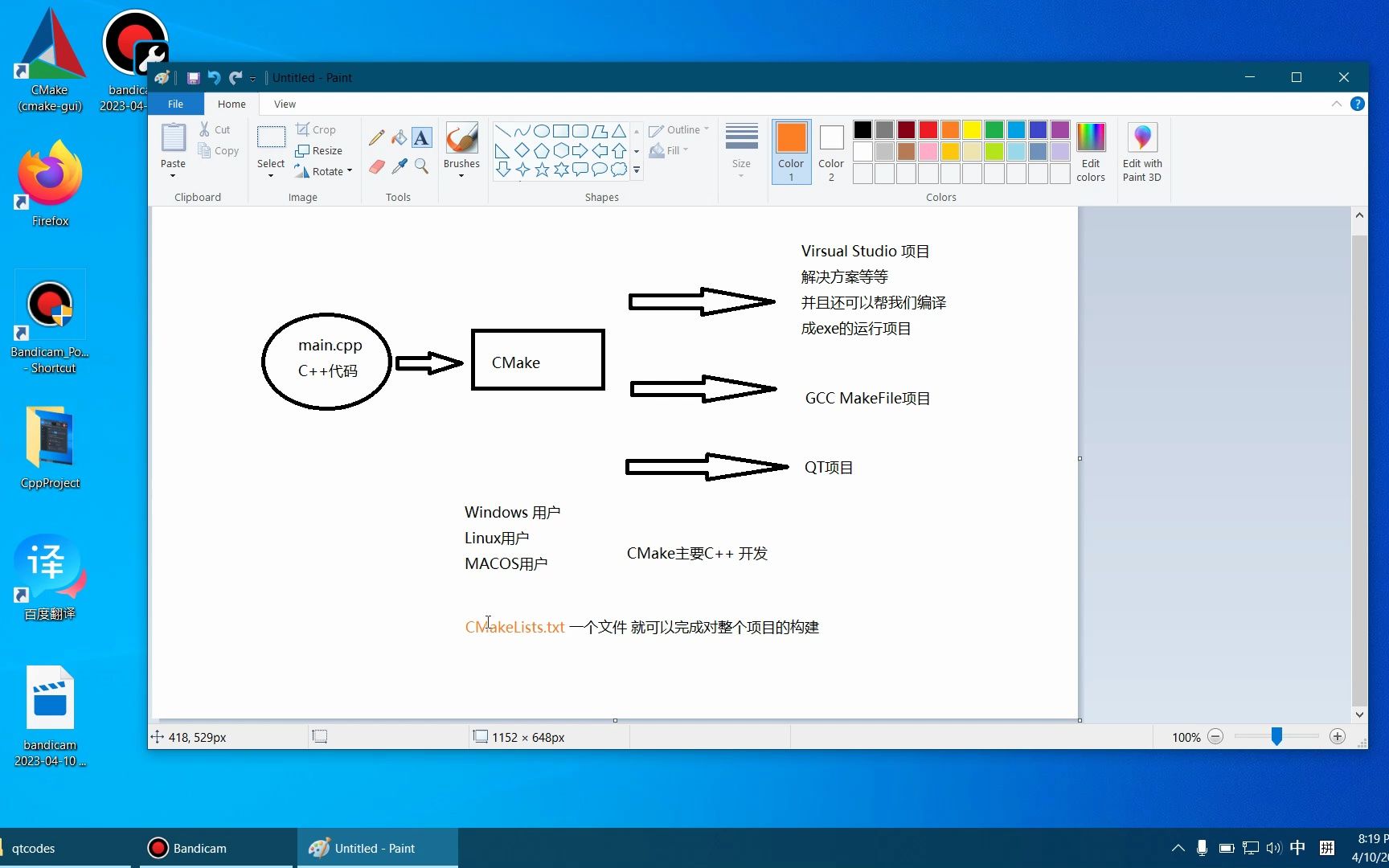Switch to the View tab
Viewport: 1389px width, 868px height.
[285, 104]
